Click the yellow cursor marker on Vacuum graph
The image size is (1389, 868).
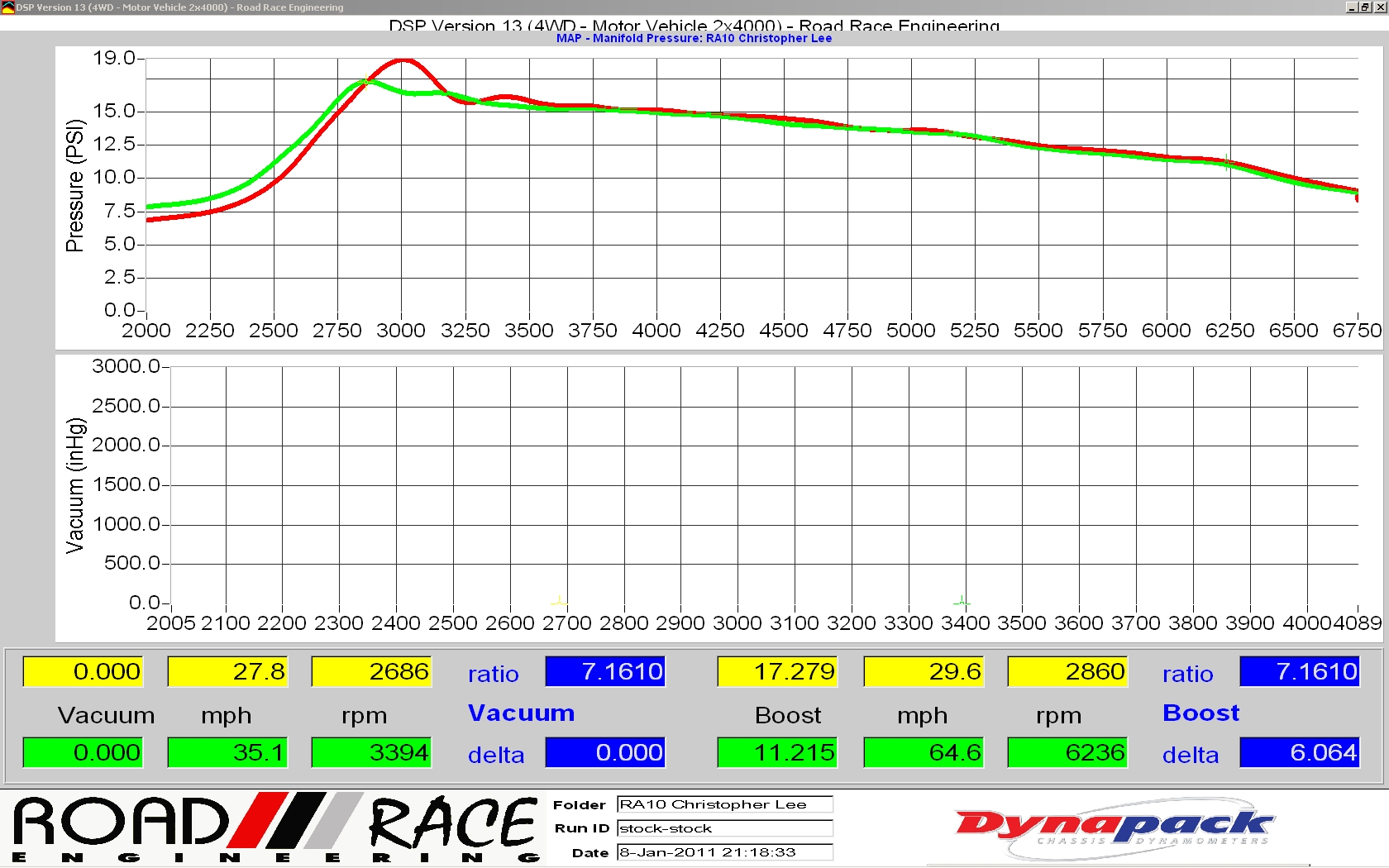[x=560, y=601]
